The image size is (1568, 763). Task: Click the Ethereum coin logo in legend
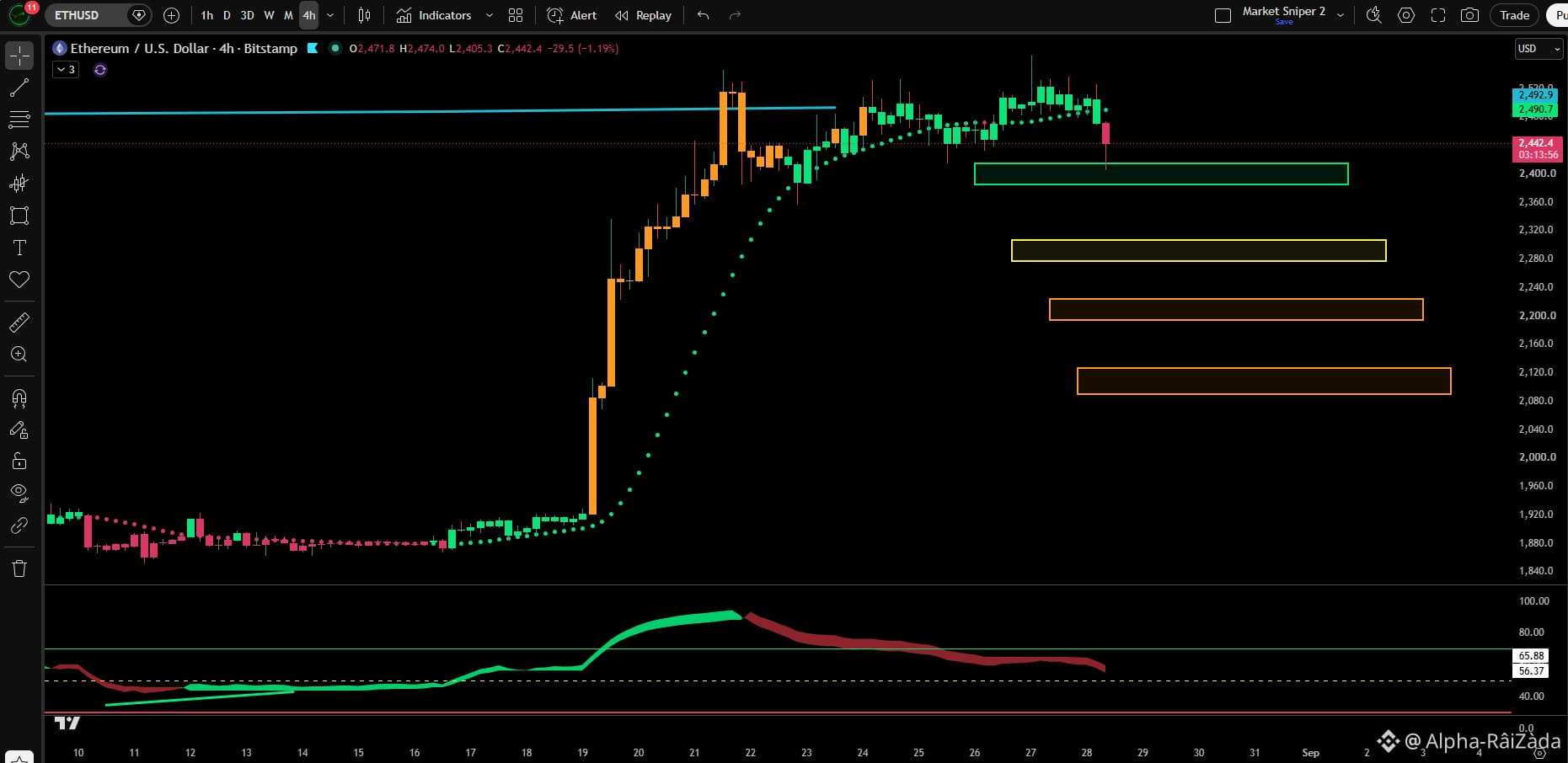pyautogui.click(x=60, y=48)
